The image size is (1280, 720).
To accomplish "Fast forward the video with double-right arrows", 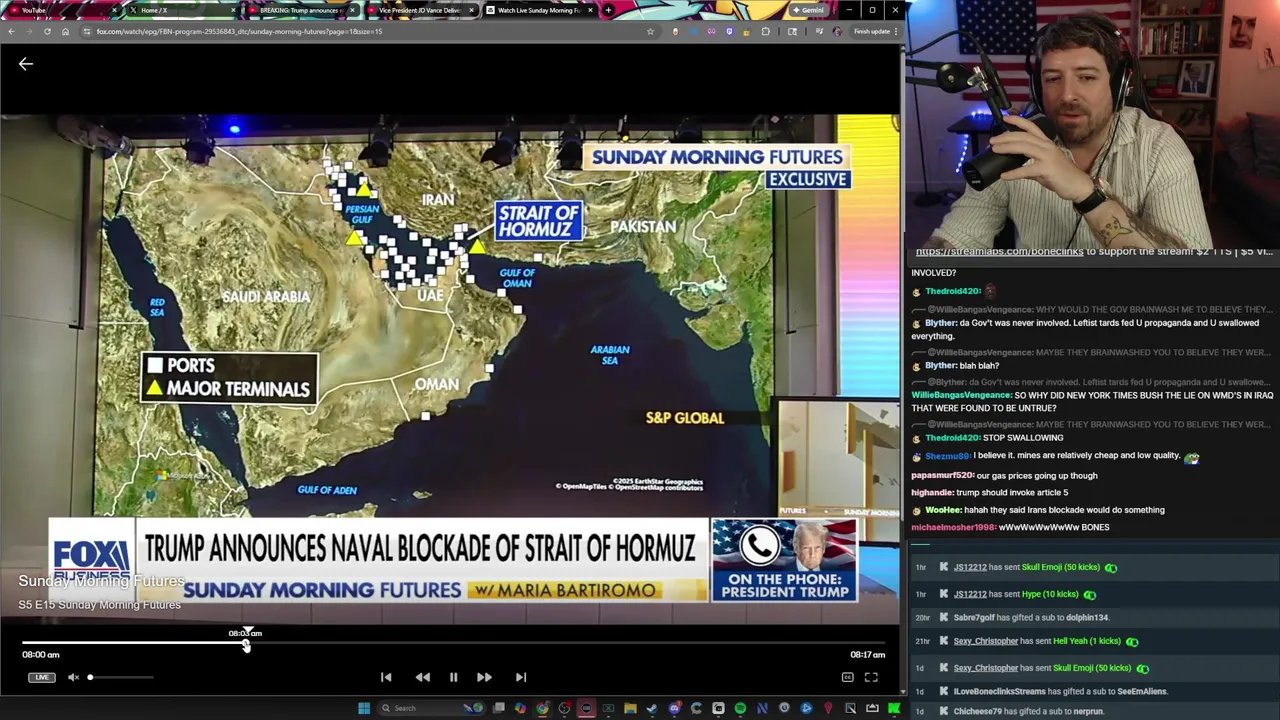I will click(484, 677).
